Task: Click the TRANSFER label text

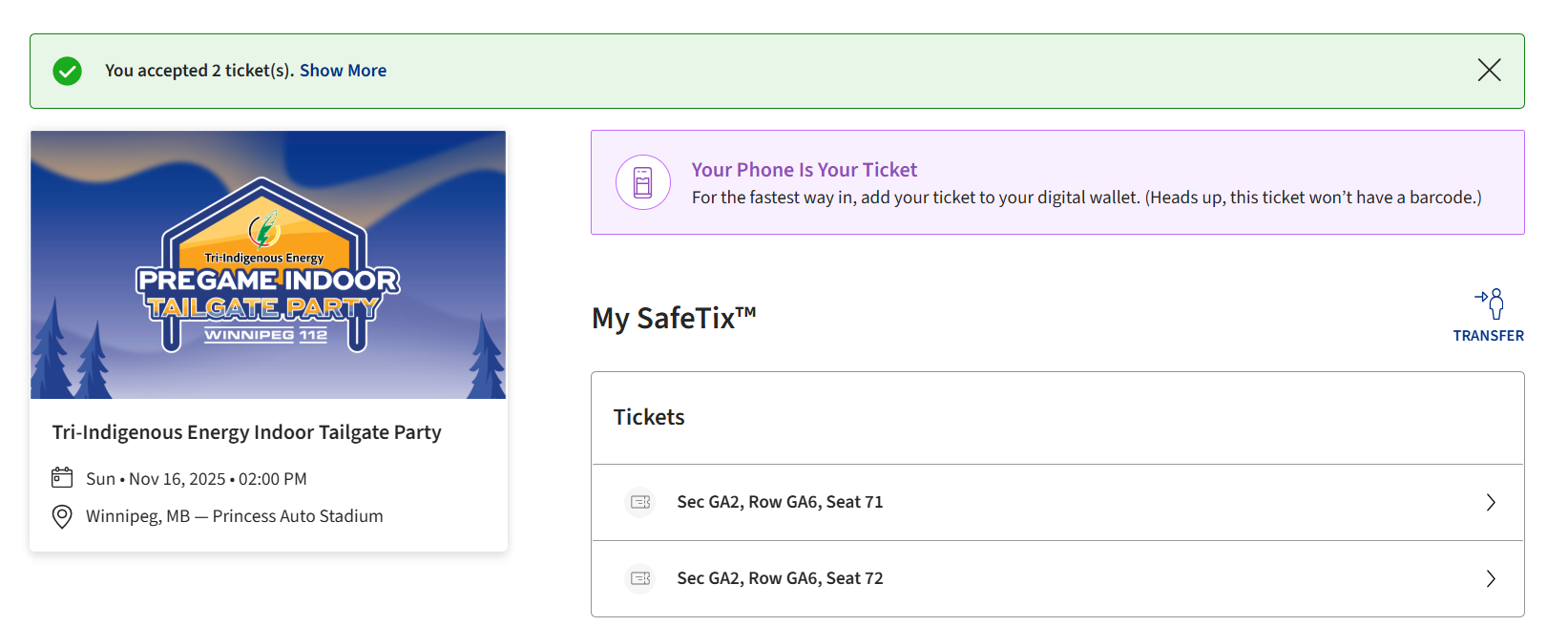Action: 1488,336
